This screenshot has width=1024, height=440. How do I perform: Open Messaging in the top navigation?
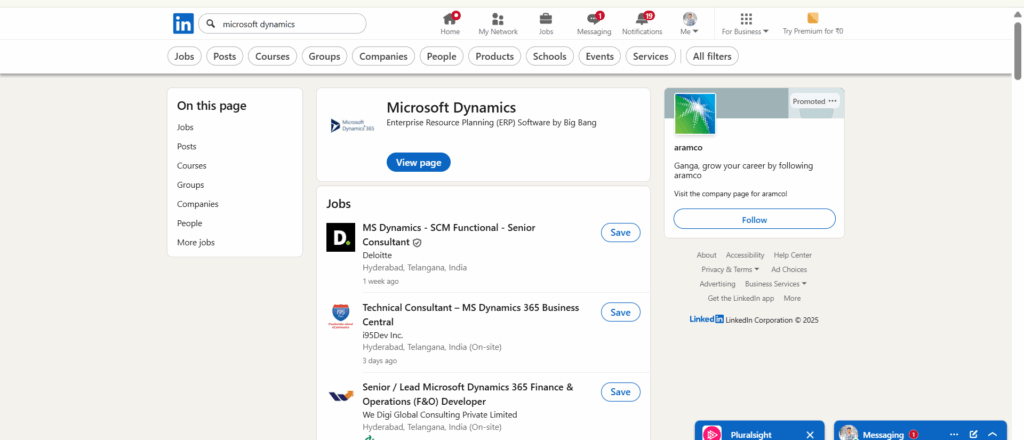point(594,24)
